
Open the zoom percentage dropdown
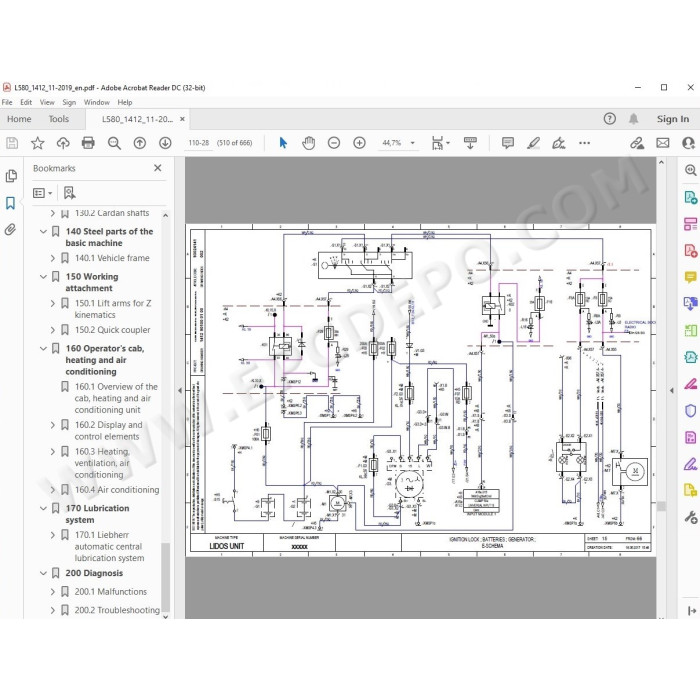tap(412, 143)
